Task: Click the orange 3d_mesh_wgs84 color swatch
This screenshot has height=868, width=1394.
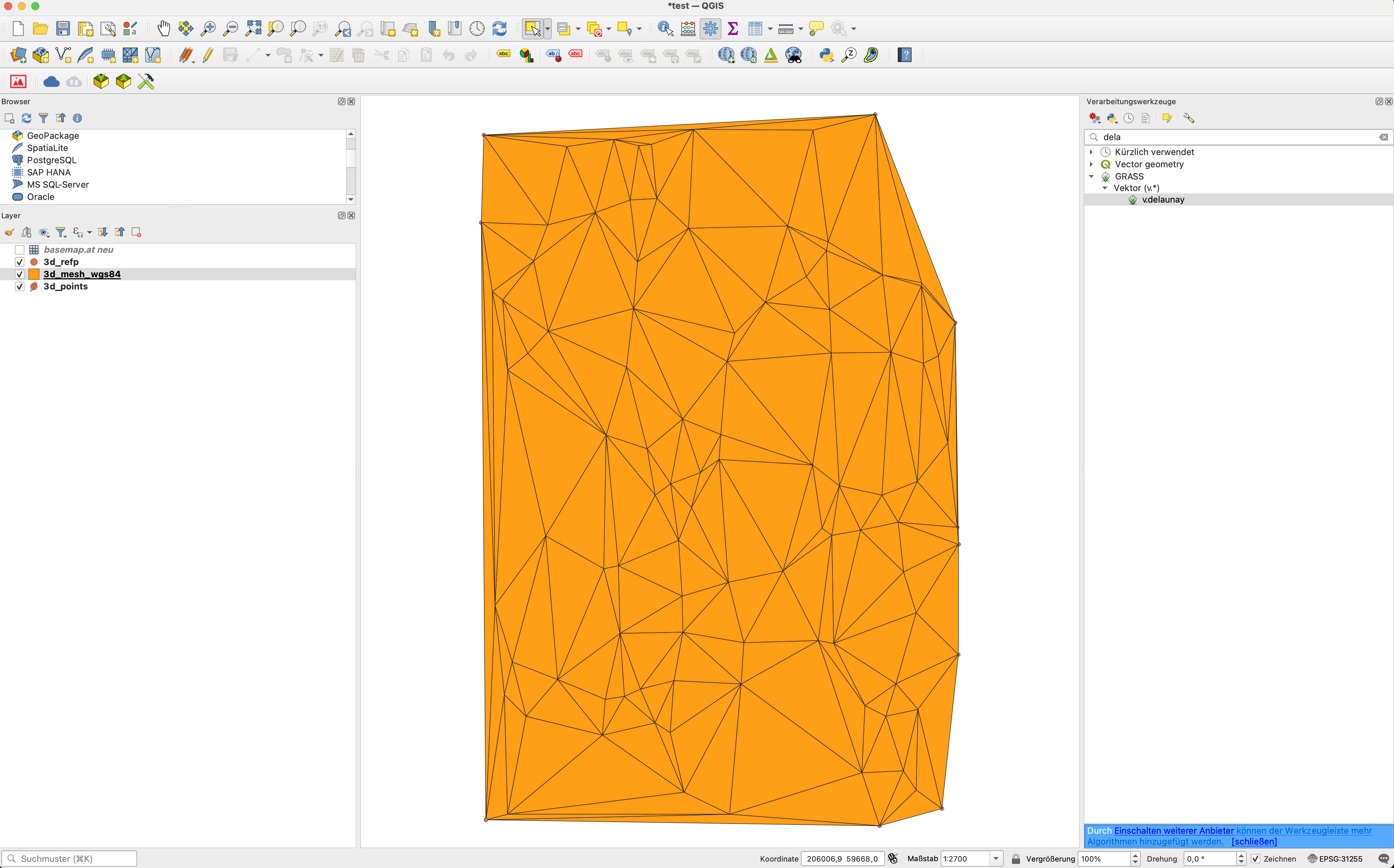Action: (34, 275)
